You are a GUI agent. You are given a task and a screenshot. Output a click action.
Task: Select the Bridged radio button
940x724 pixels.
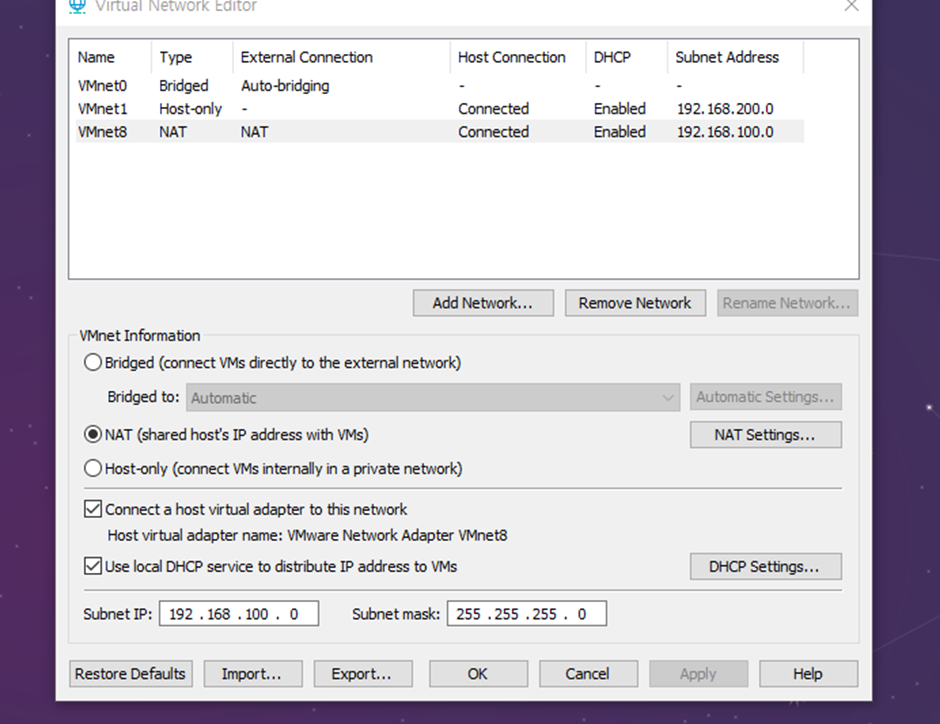(x=93, y=363)
